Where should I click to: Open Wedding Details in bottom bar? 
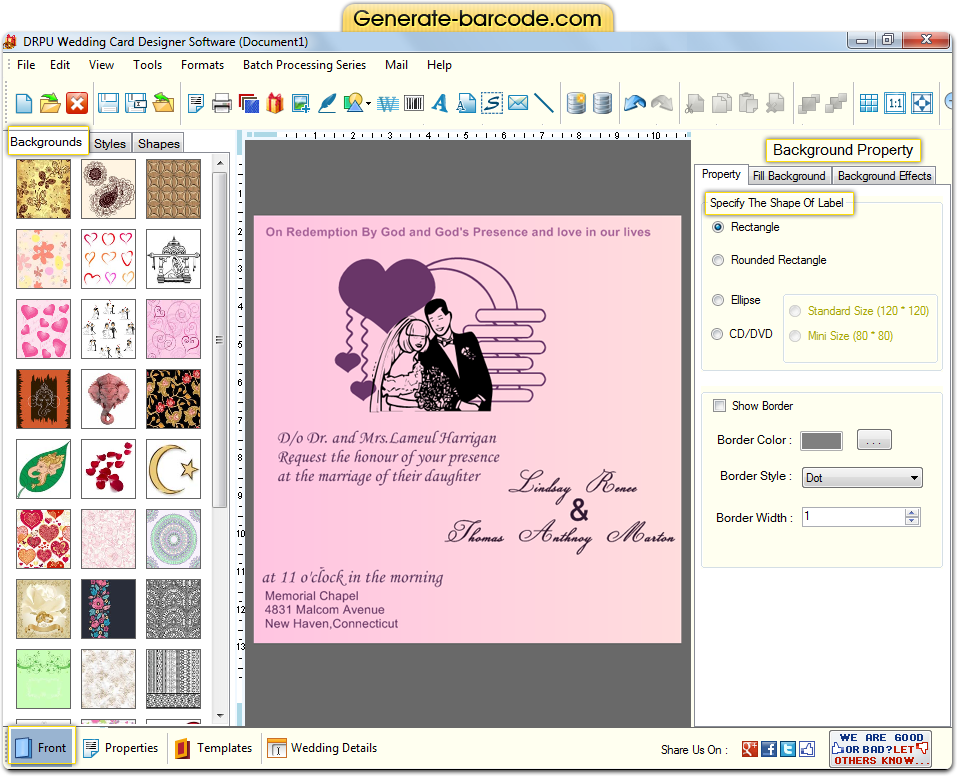point(322,748)
